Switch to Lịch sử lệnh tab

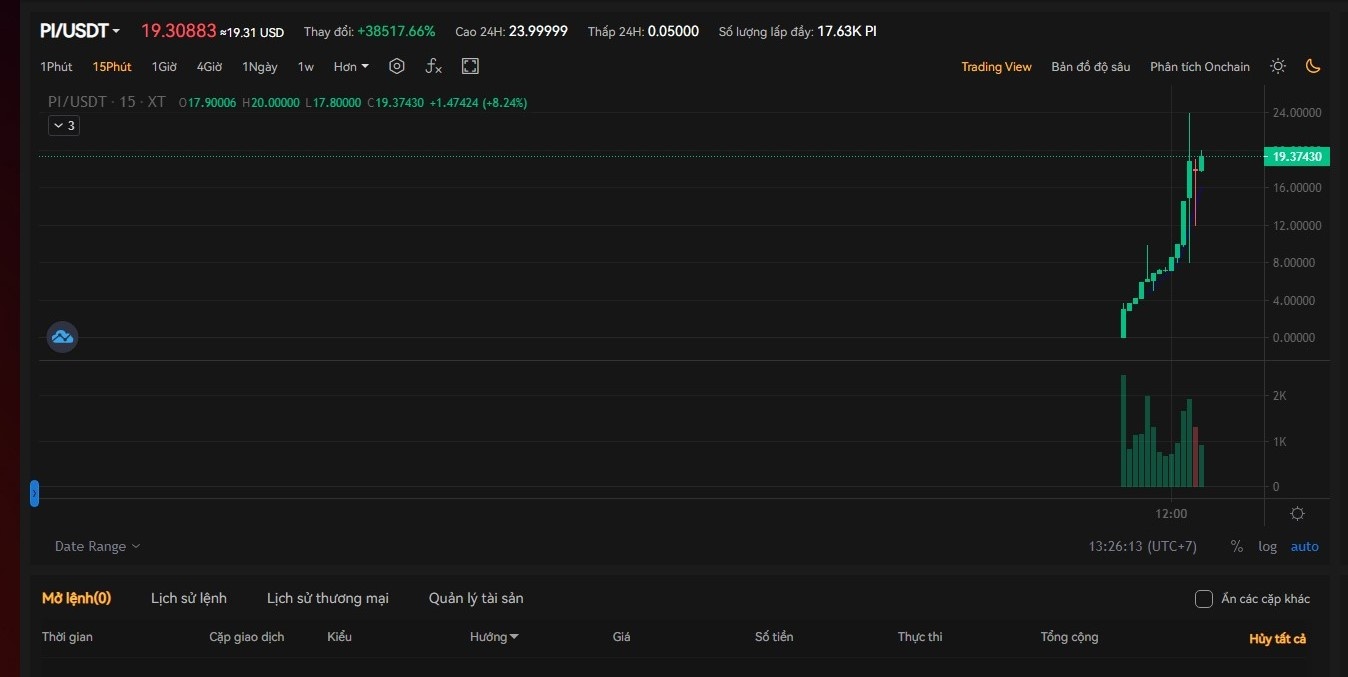coord(188,598)
